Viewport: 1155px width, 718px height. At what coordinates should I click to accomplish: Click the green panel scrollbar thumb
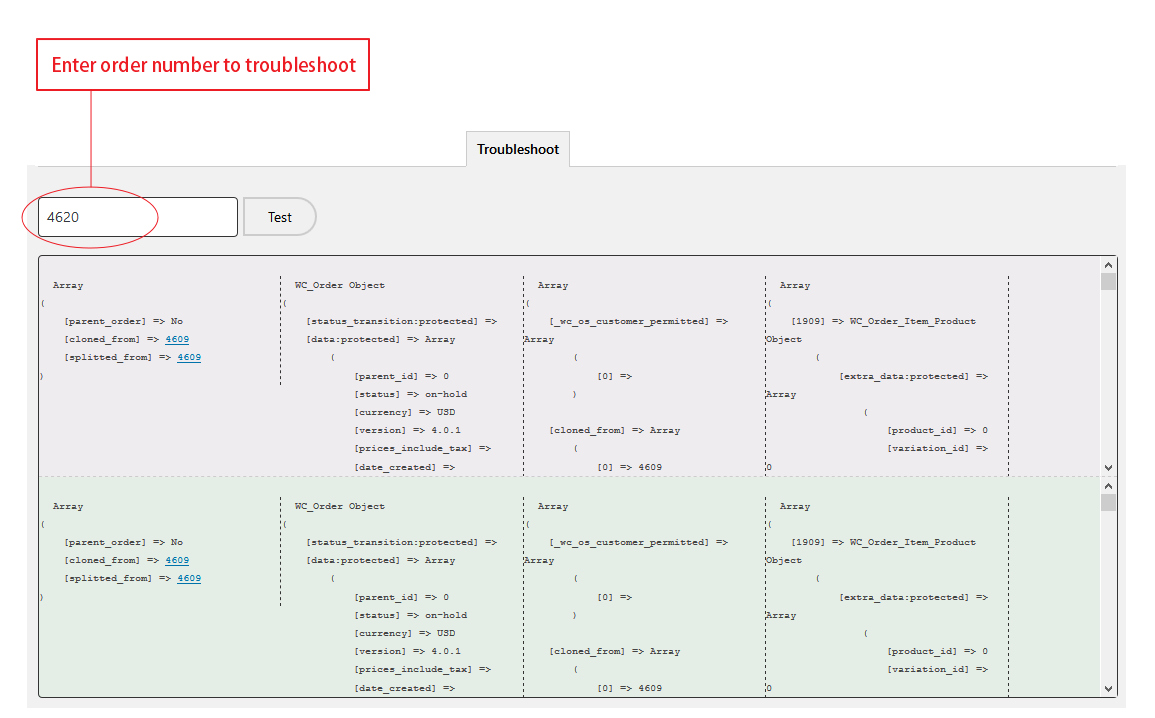(x=1107, y=502)
